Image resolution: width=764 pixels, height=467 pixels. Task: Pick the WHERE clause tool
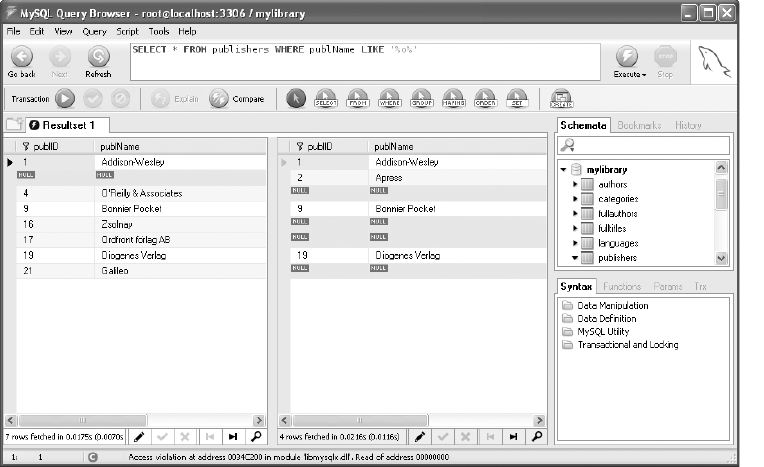(390, 98)
